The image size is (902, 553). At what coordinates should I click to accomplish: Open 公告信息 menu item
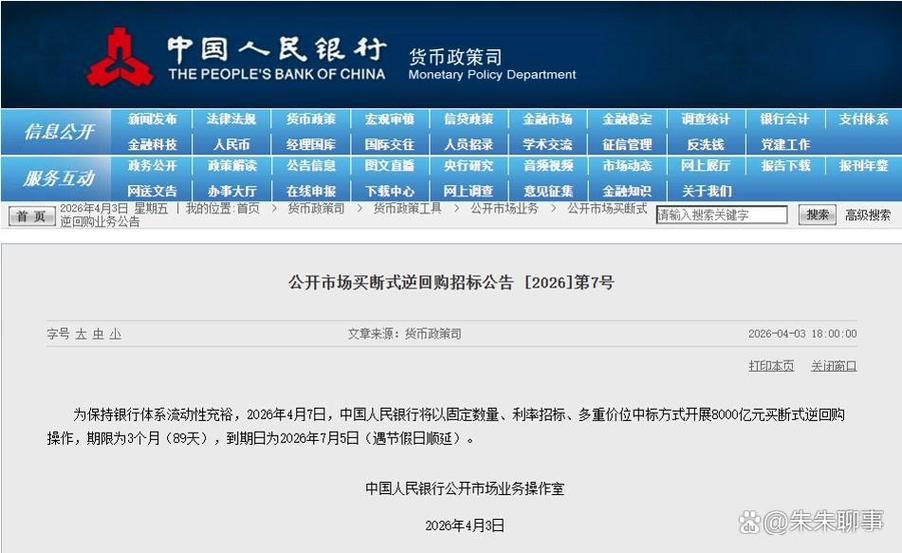point(311,166)
